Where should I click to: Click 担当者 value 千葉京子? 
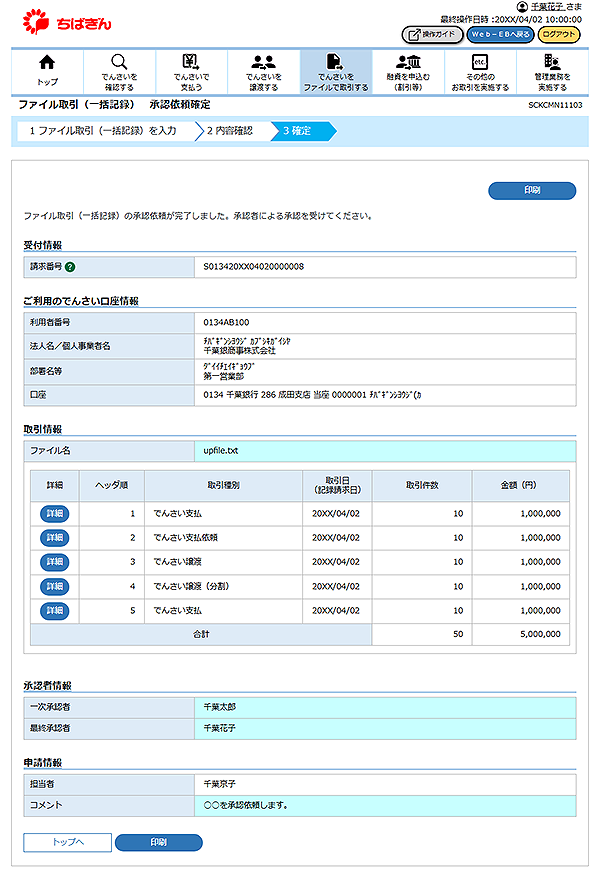coord(219,784)
